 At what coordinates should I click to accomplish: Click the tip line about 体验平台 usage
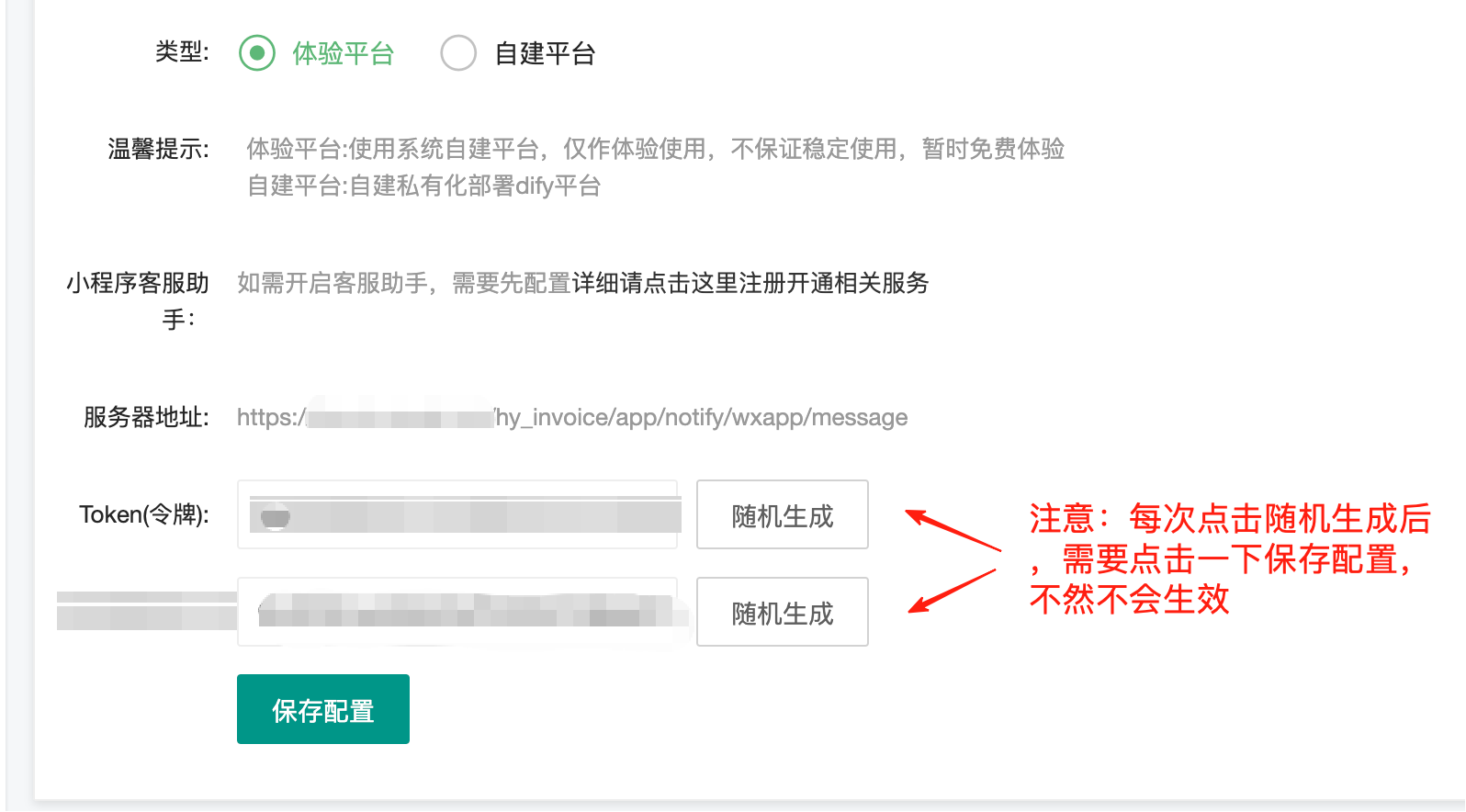(x=656, y=149)
